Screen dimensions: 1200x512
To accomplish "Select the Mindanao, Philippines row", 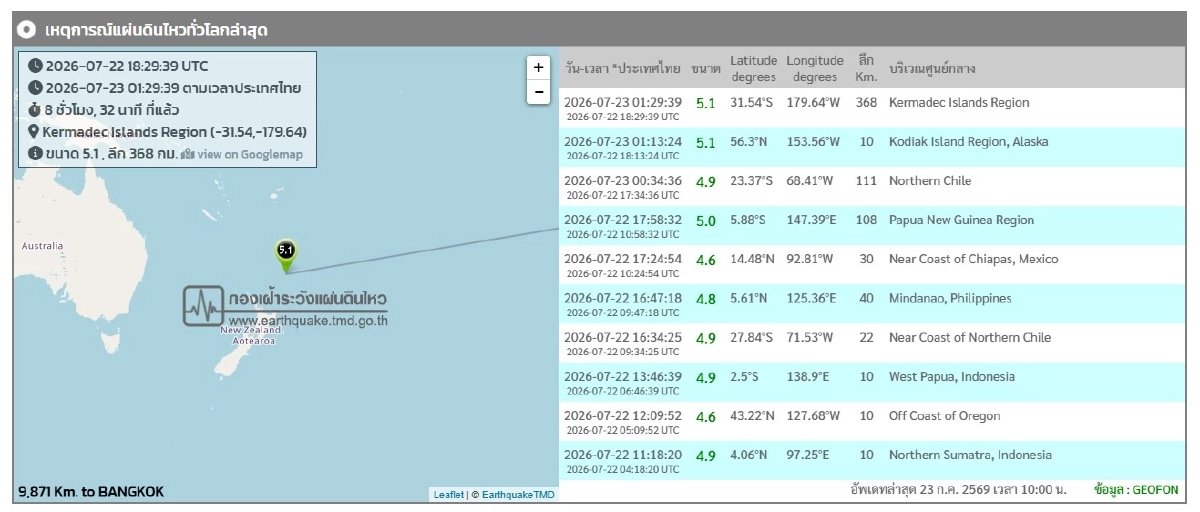I will (872, 303).
